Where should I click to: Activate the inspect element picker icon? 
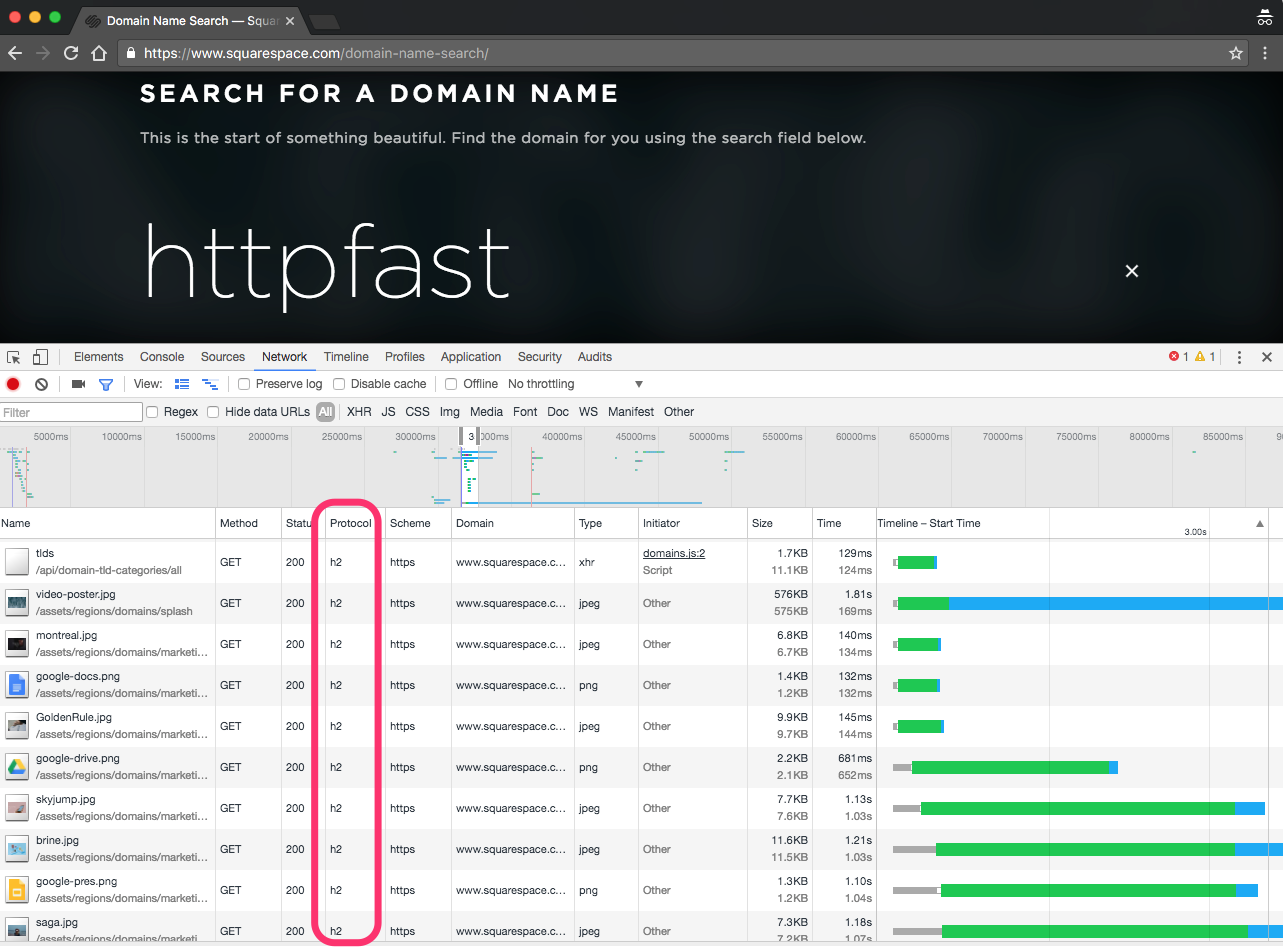tap(14, 357)
